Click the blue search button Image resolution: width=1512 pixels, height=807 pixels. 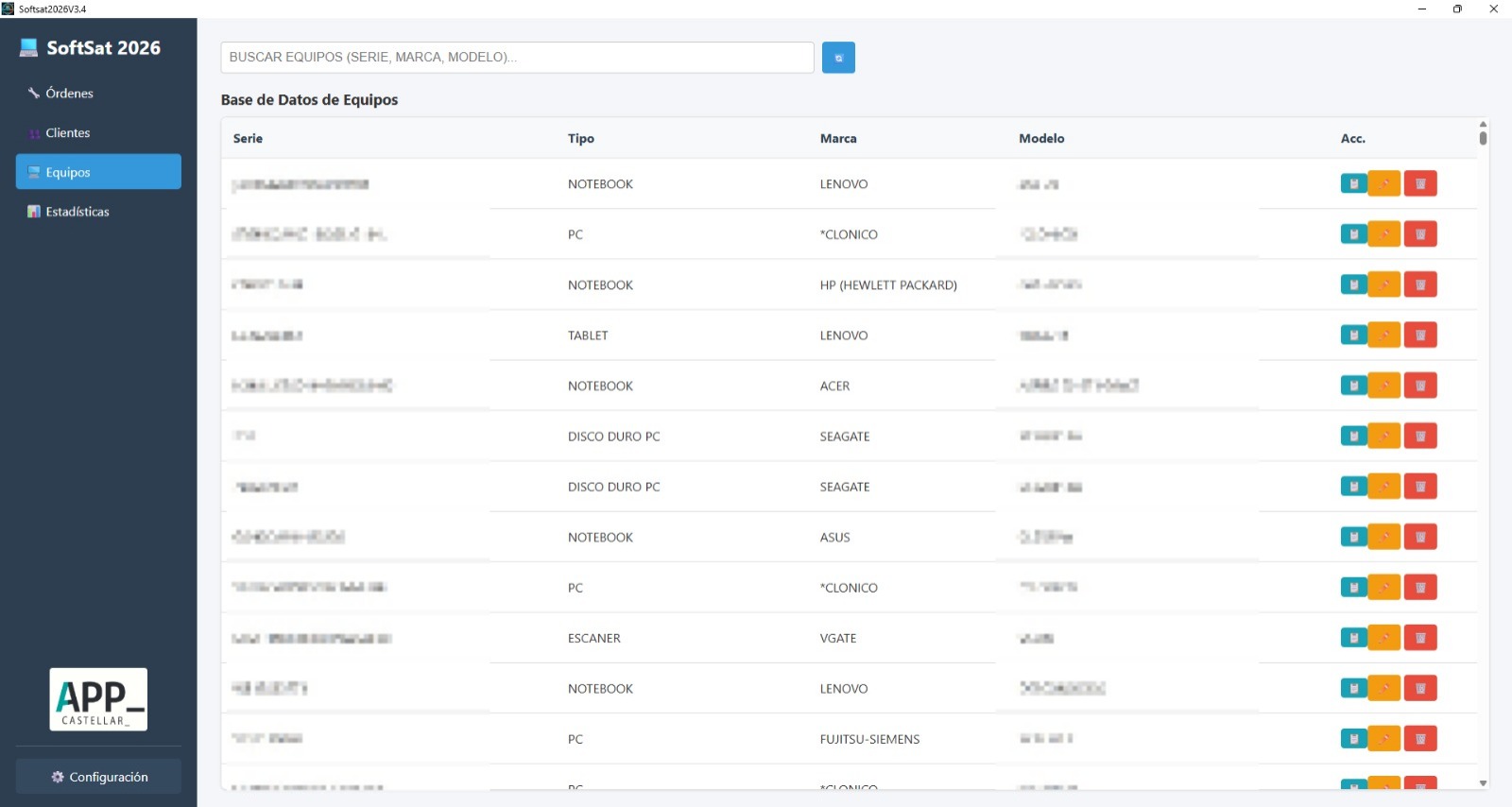pyautogui.click(x=838, y=58)
